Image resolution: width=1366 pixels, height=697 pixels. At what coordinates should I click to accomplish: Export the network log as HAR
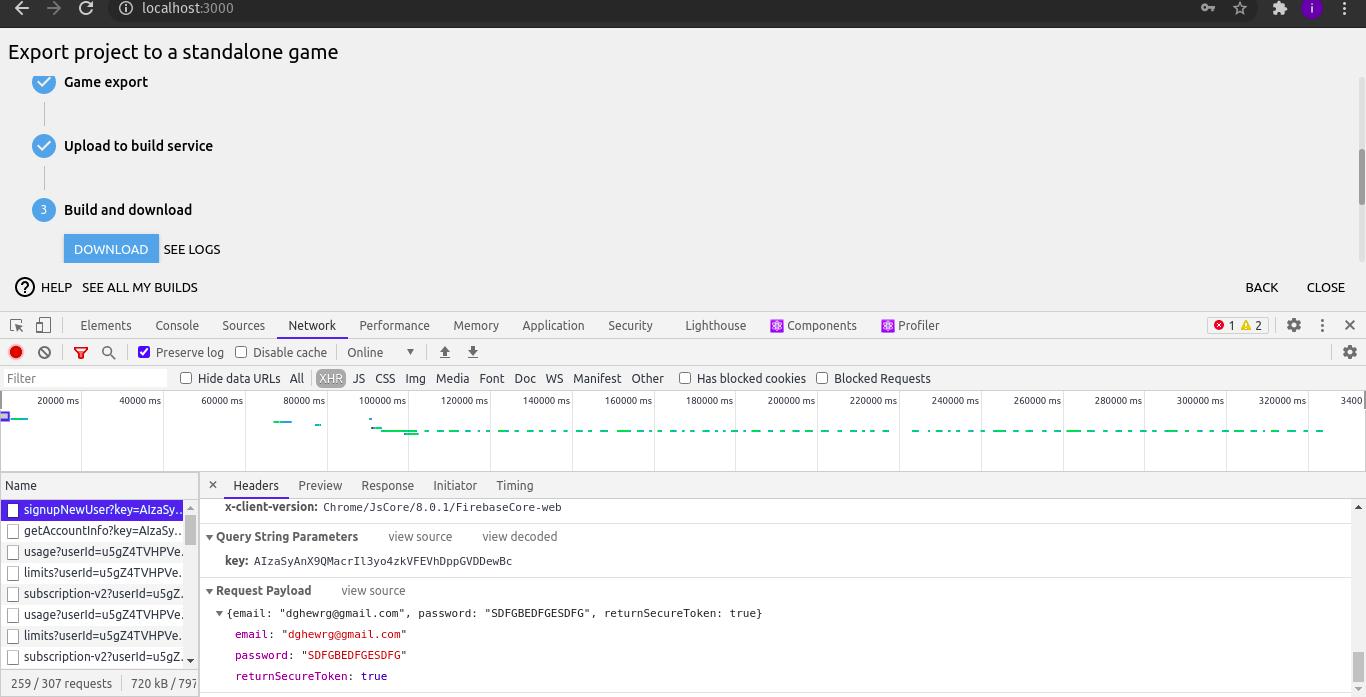click(x=472, y=352)
